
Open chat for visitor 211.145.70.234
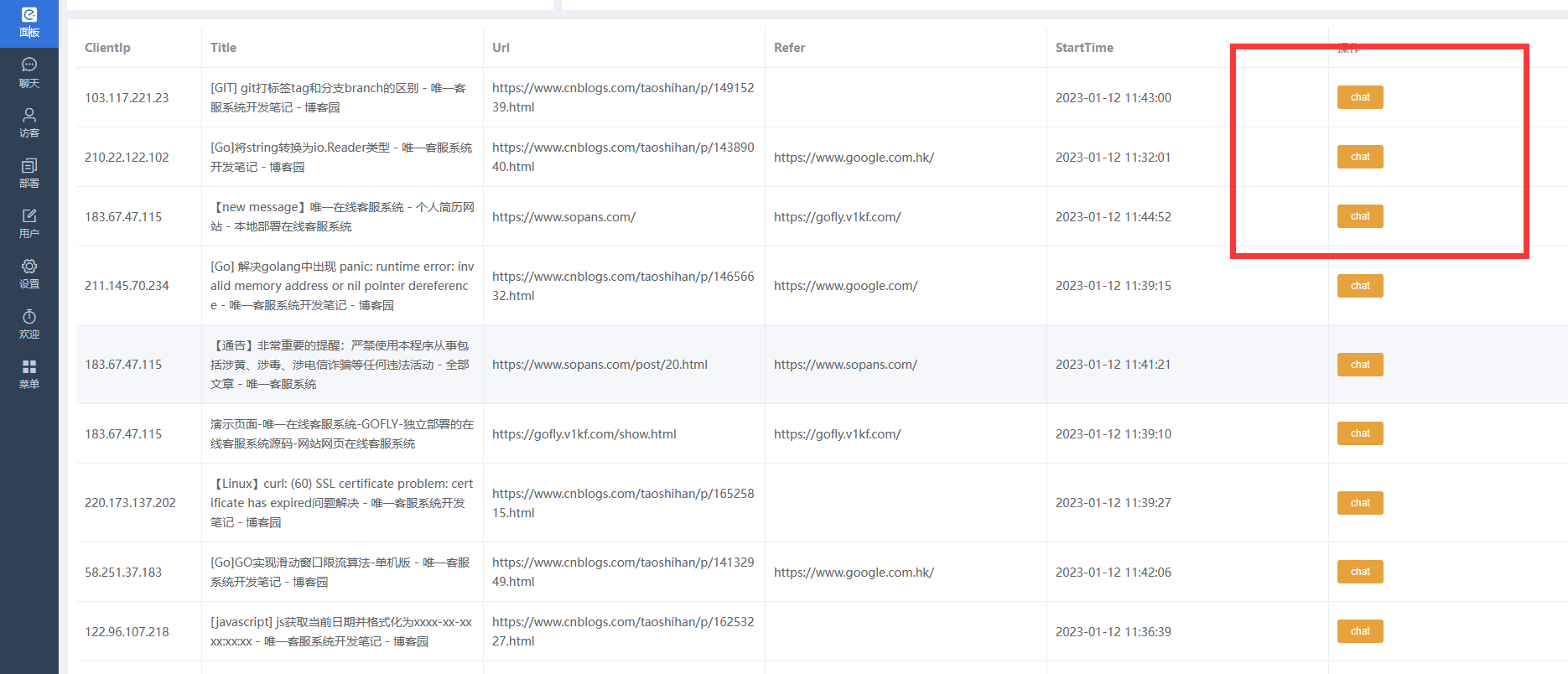[x=1359, y=286]
